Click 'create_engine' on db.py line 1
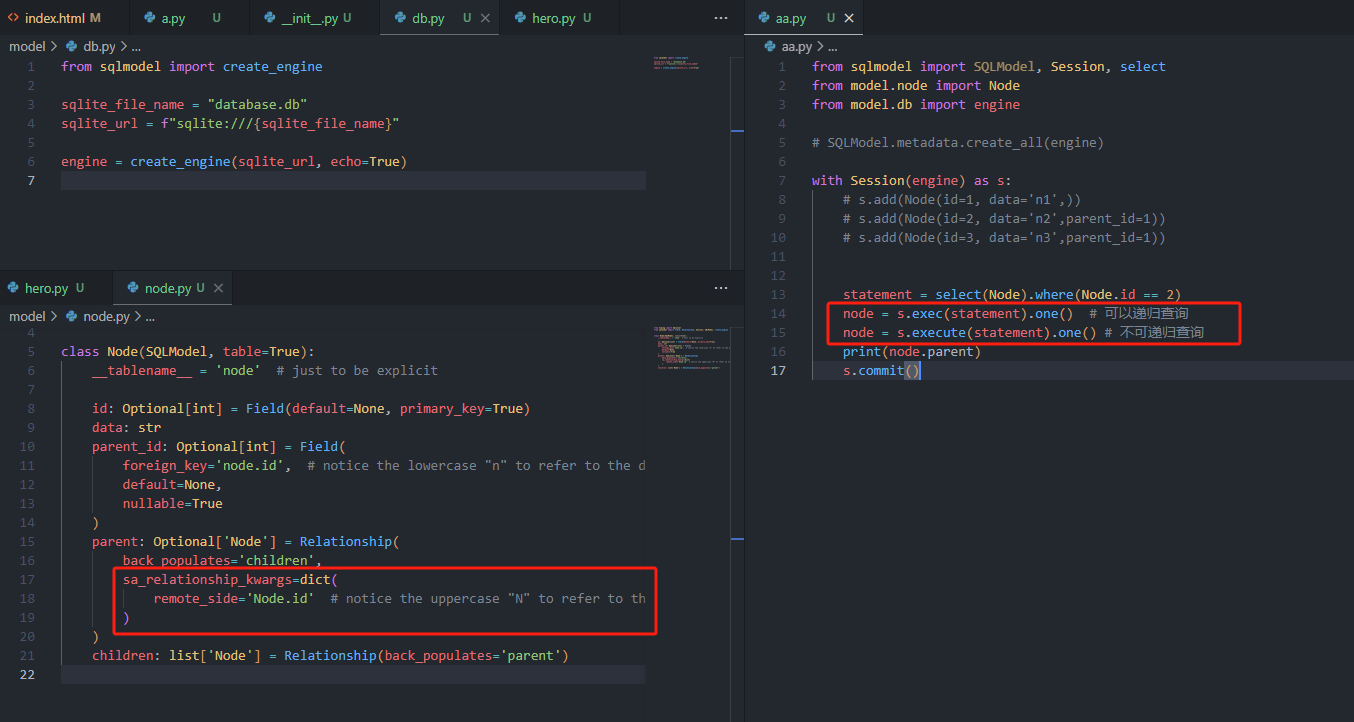 [x=272, y=66]
